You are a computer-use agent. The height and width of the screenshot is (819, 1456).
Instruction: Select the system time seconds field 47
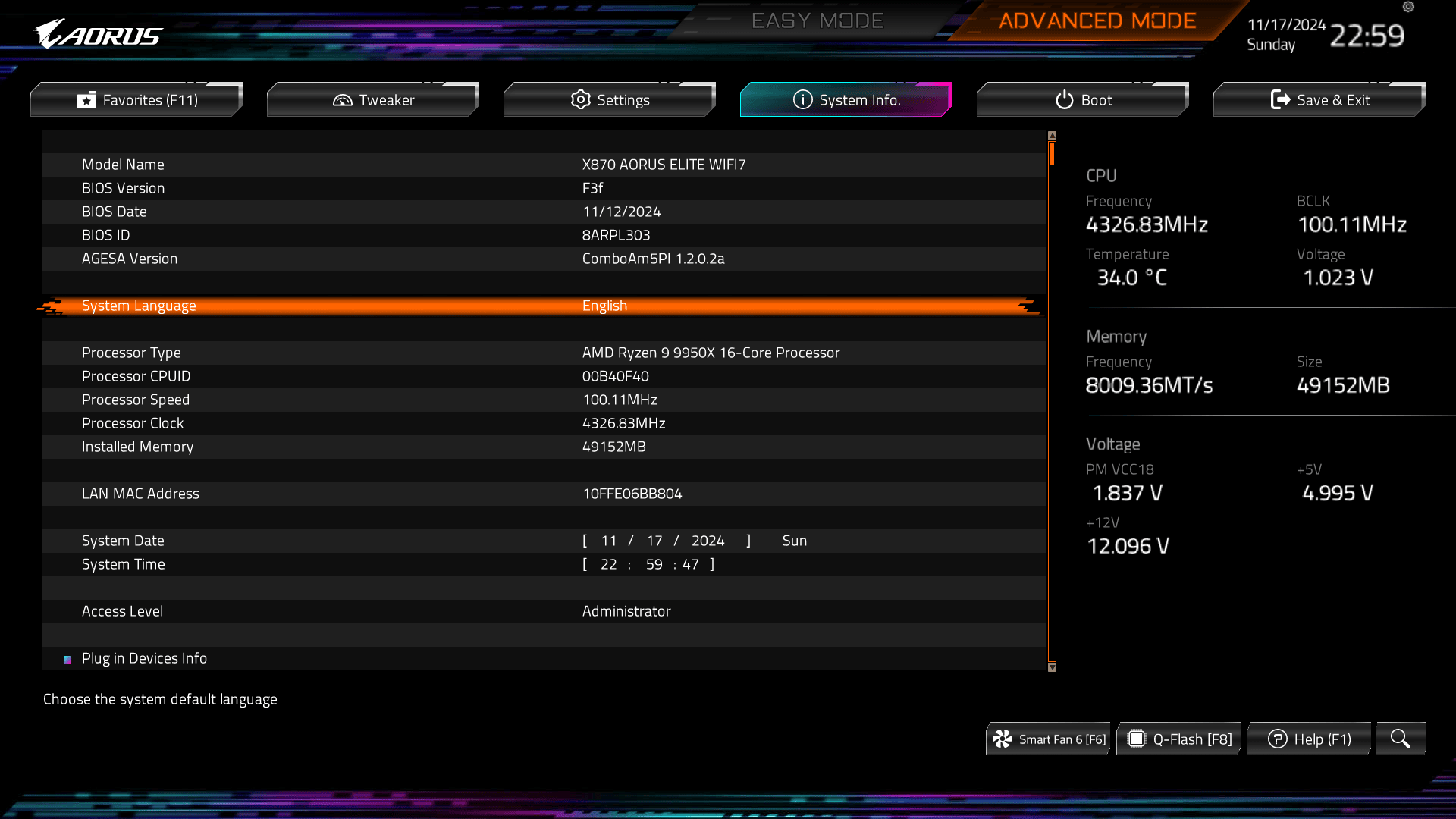[x=690, y=564]
